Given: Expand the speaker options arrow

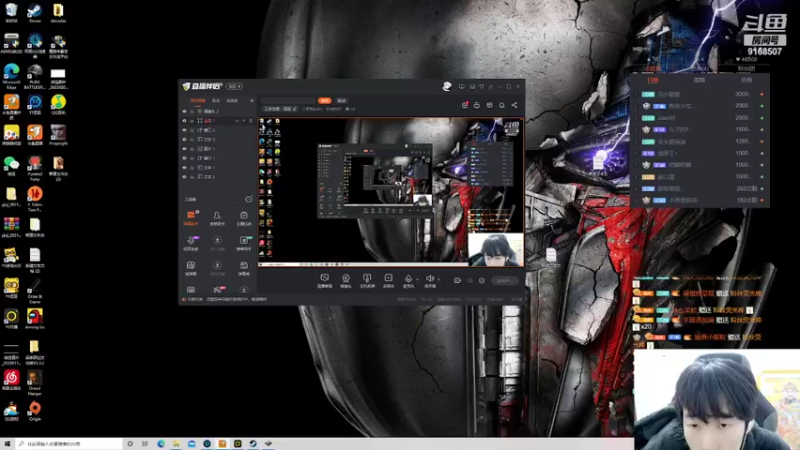Looking at the screenshot, I should (x=439, y=280).
